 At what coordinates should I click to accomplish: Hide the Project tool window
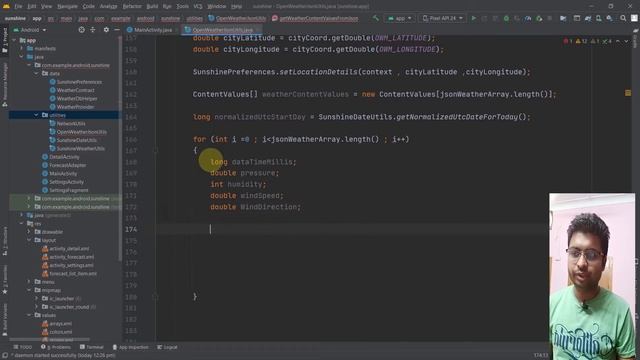click(x=117, y=30)
